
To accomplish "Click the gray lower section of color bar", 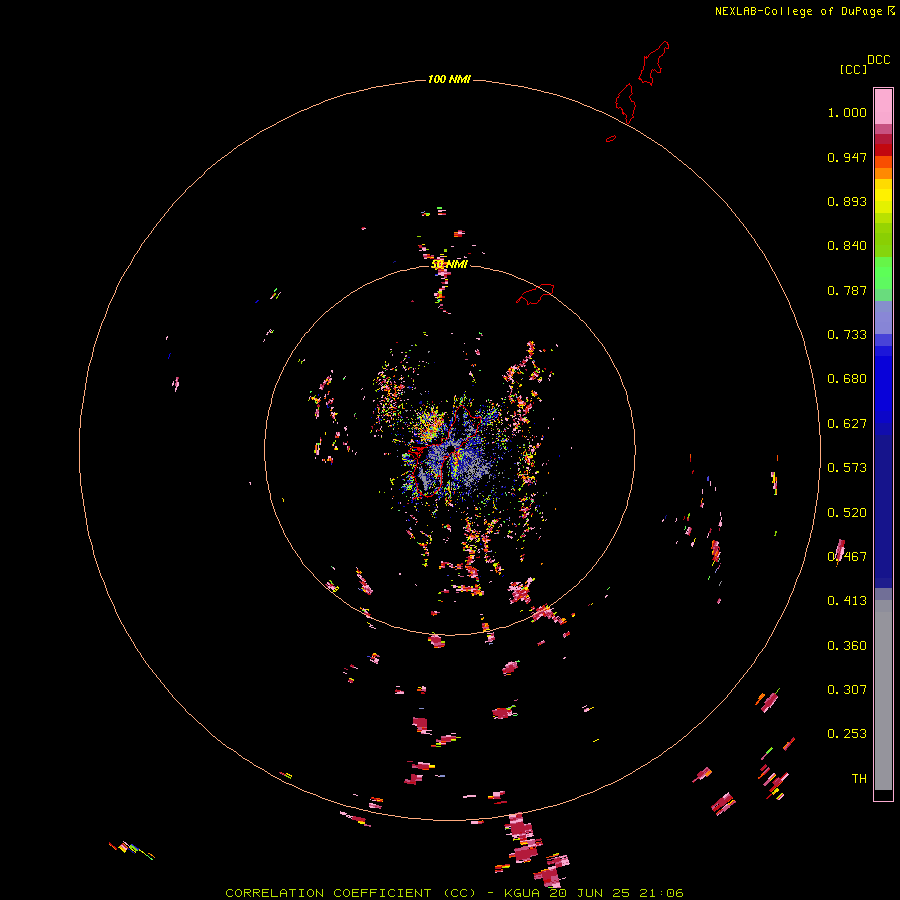I will click(883, 695).
